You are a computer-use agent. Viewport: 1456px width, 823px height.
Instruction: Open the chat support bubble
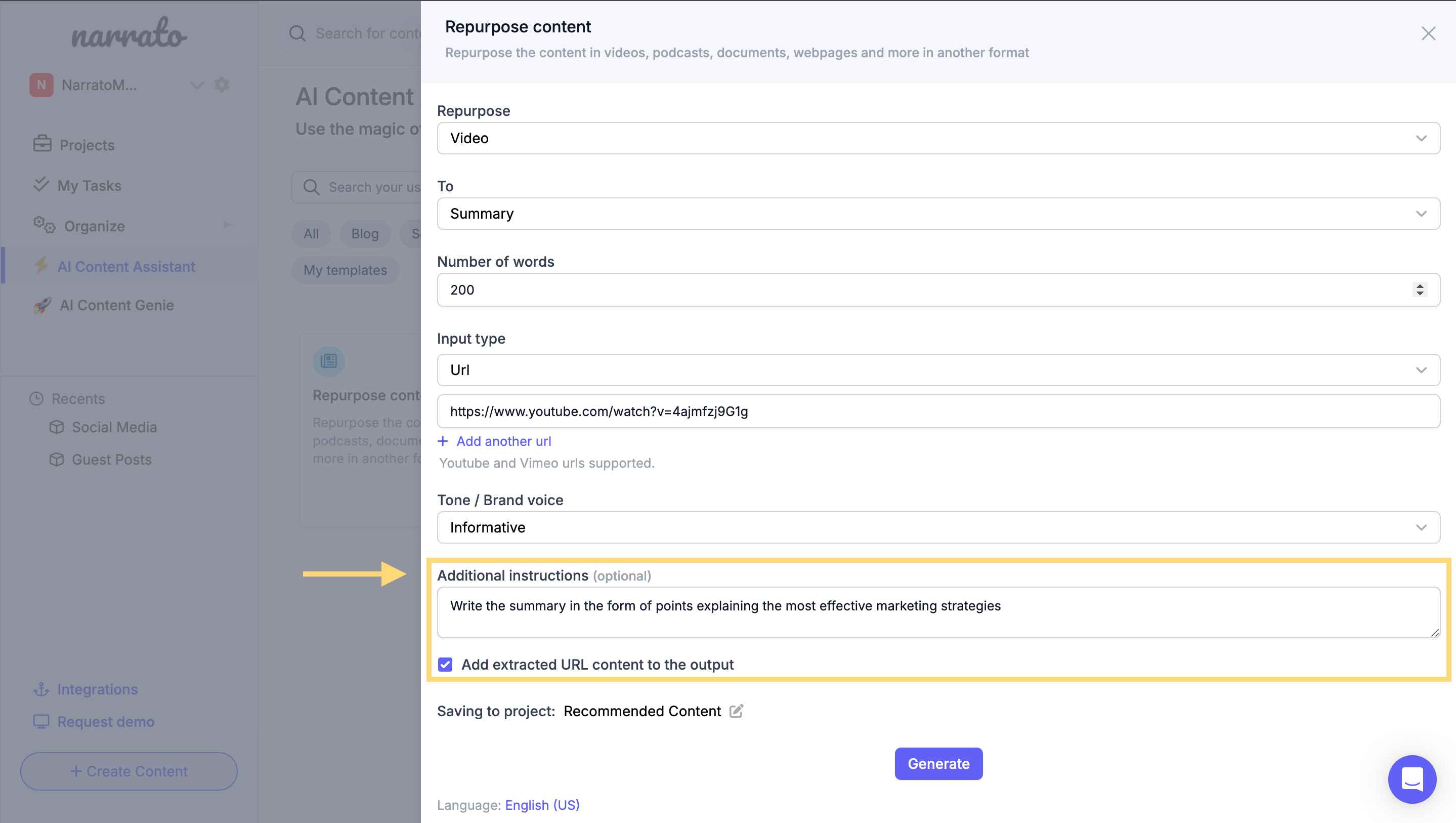(x=1412, y=779)
